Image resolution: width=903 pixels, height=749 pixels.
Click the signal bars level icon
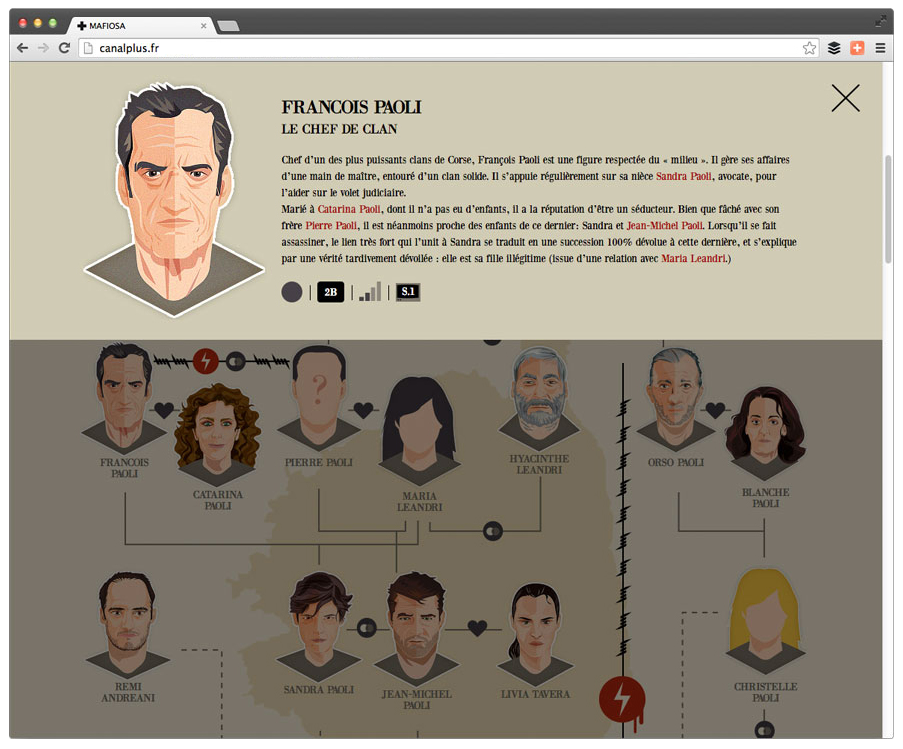(x=370, y=292)
